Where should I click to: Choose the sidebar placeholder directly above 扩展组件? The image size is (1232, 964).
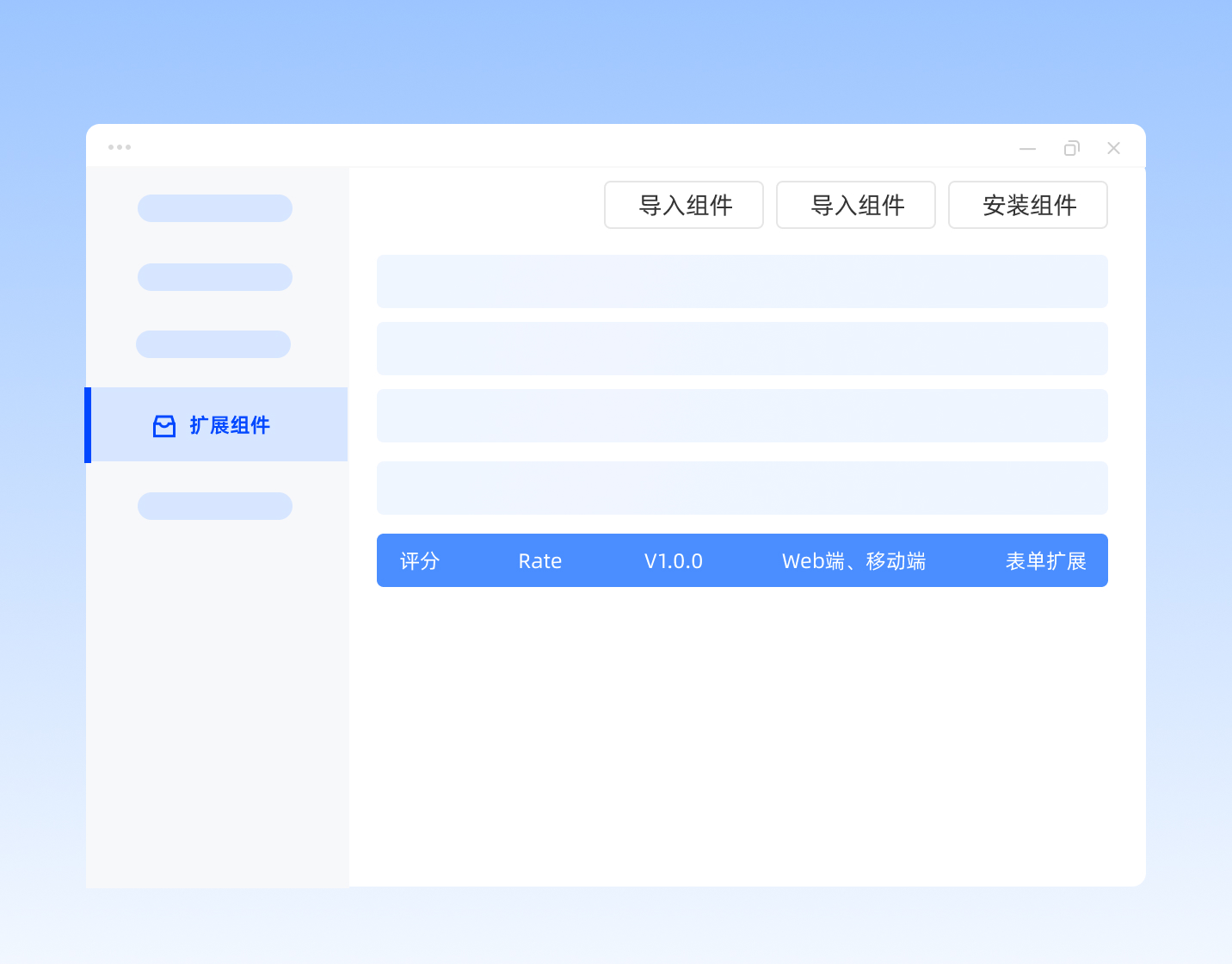click(x=213, y=344)
